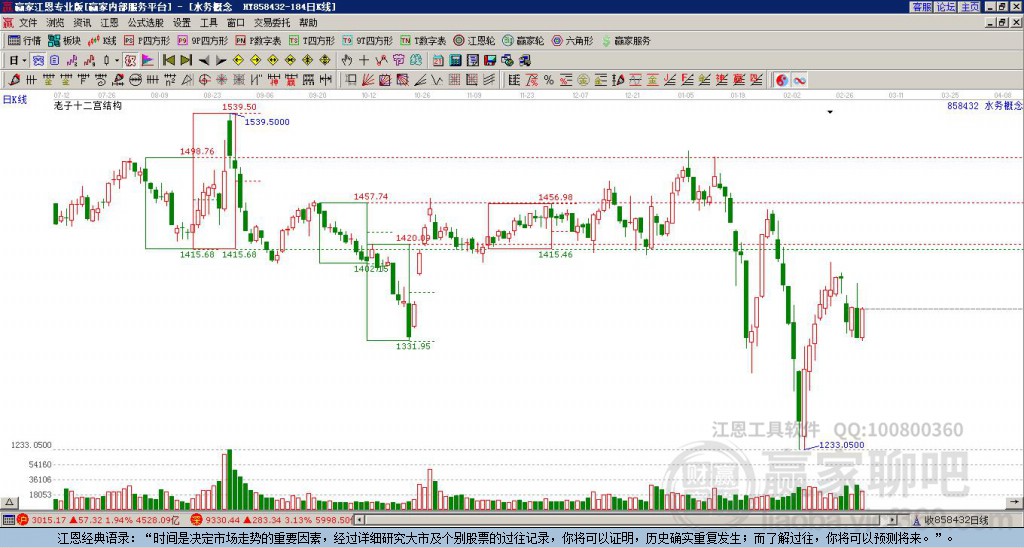Click the jump-to-last-bar arrow icon
The image size is (1024, 548).
pos(186,60)
